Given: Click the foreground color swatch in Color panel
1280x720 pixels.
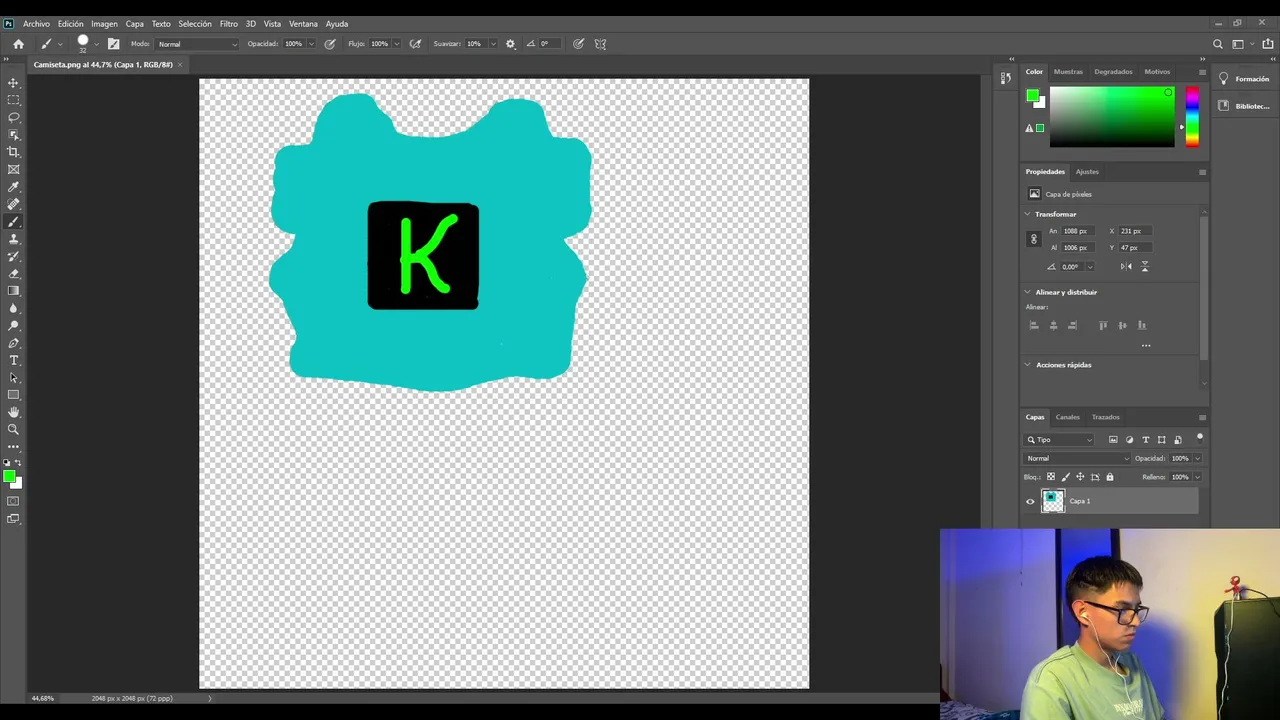Looking at the screenshot, I should (1032, 95).
